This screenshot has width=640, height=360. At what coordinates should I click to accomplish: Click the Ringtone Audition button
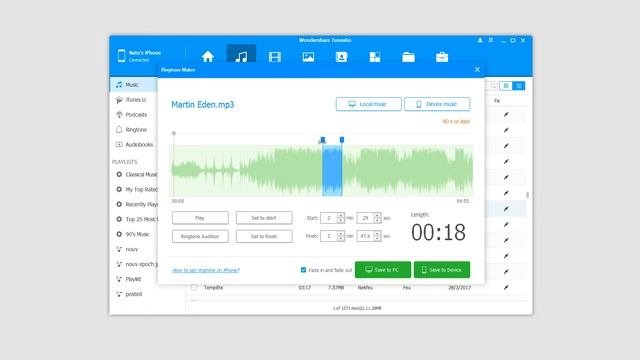coord(200,236)
